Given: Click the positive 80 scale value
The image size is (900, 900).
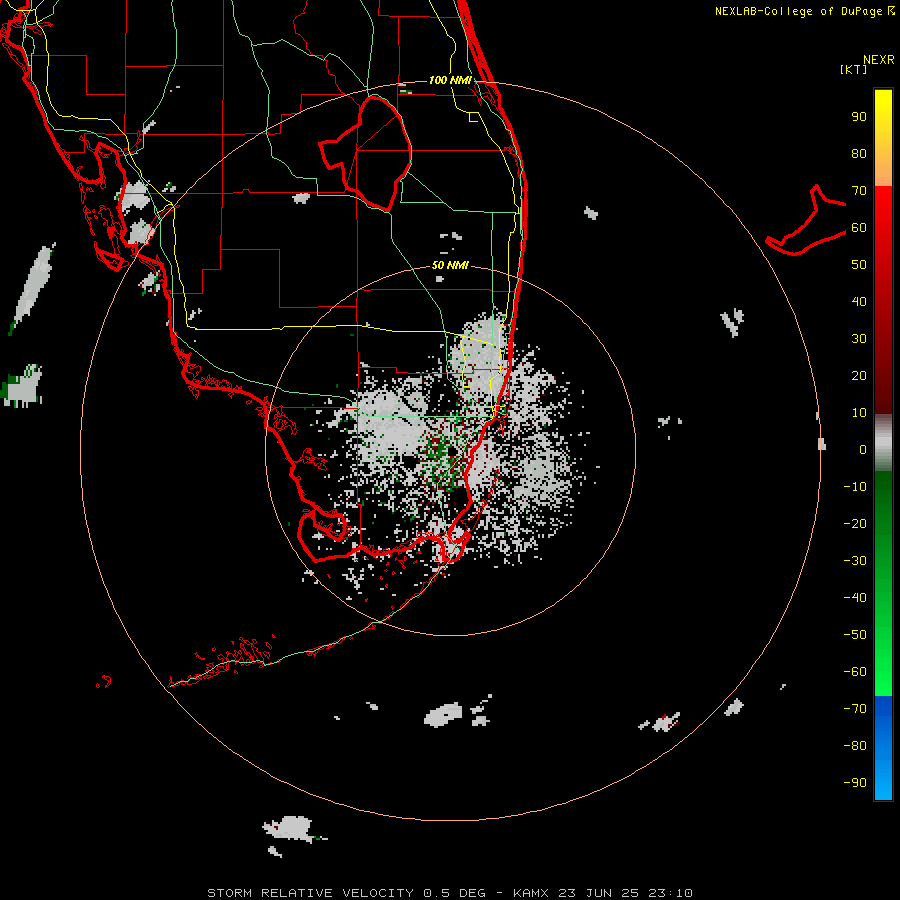Looking at the screenshot, I should coord(859,154).
